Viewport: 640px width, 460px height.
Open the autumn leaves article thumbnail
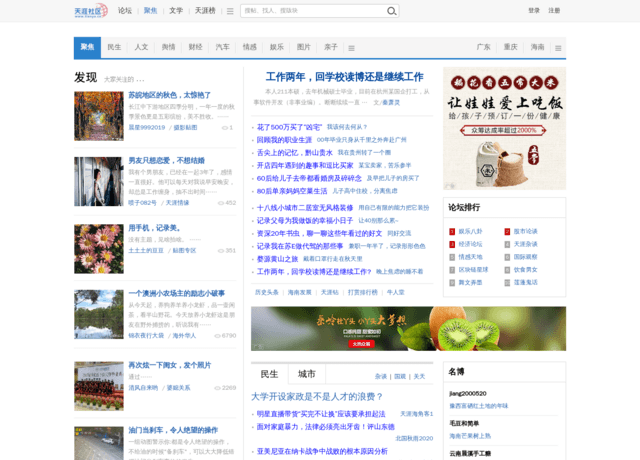98,116
